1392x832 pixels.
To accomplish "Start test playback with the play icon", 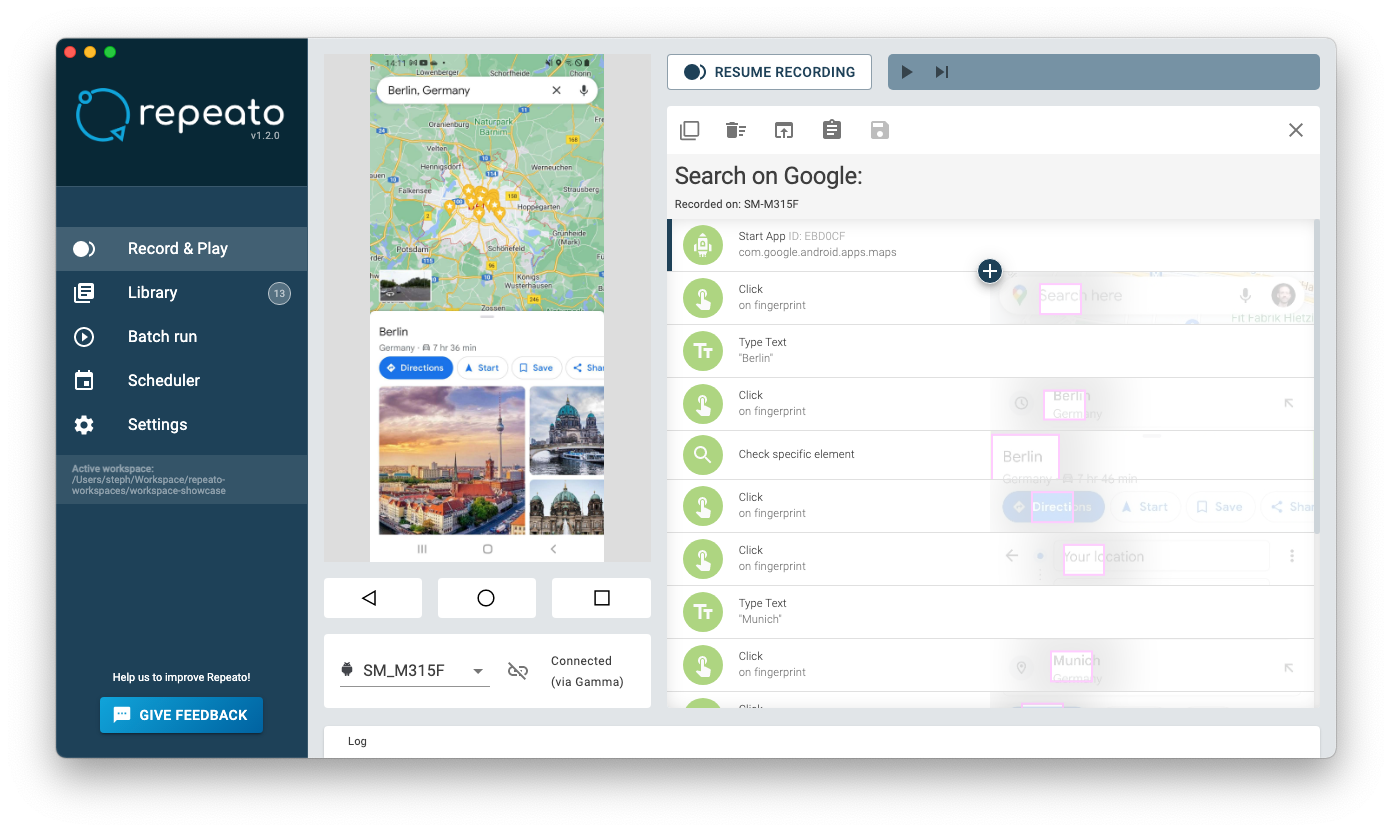I will [907, 72].
